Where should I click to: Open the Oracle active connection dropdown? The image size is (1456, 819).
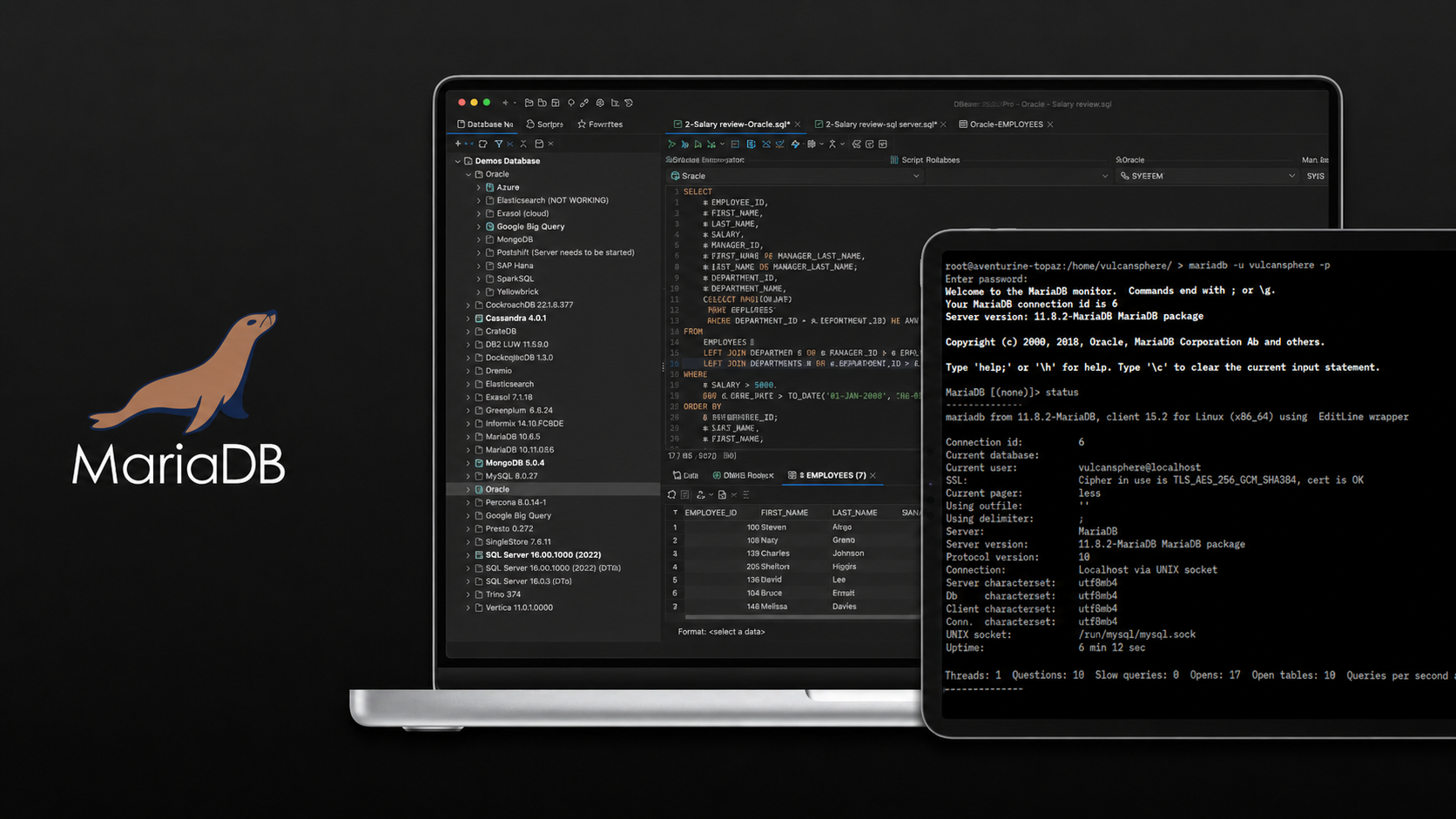point(795,176)
